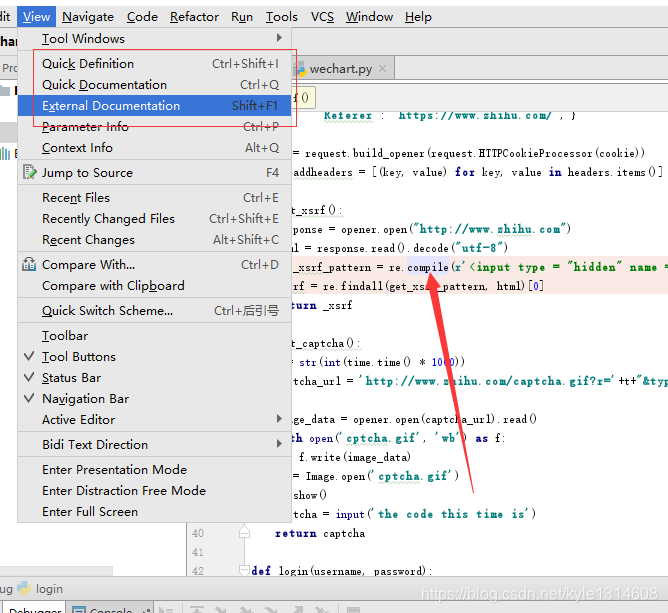Choose Quick Documentation from the menu
Viewport: 668px width, 613px height.
[155, 84]
